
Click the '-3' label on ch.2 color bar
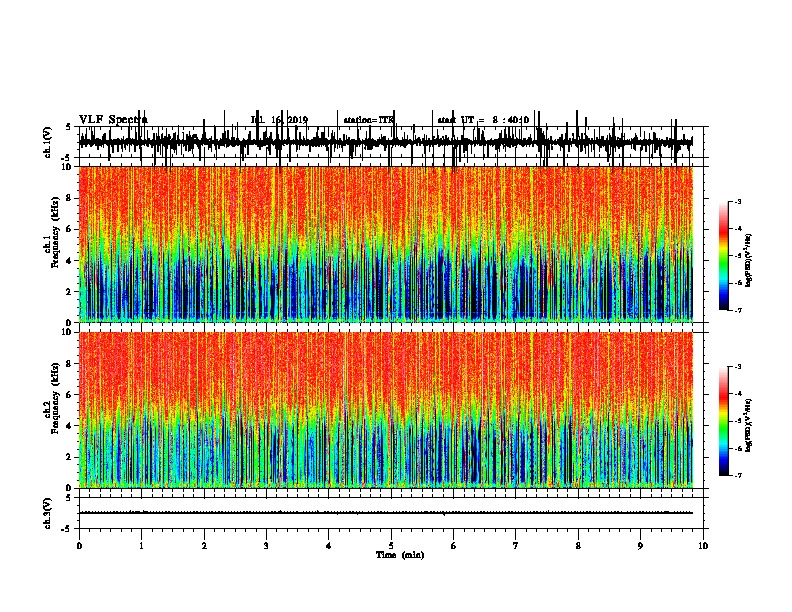[738, 367]
